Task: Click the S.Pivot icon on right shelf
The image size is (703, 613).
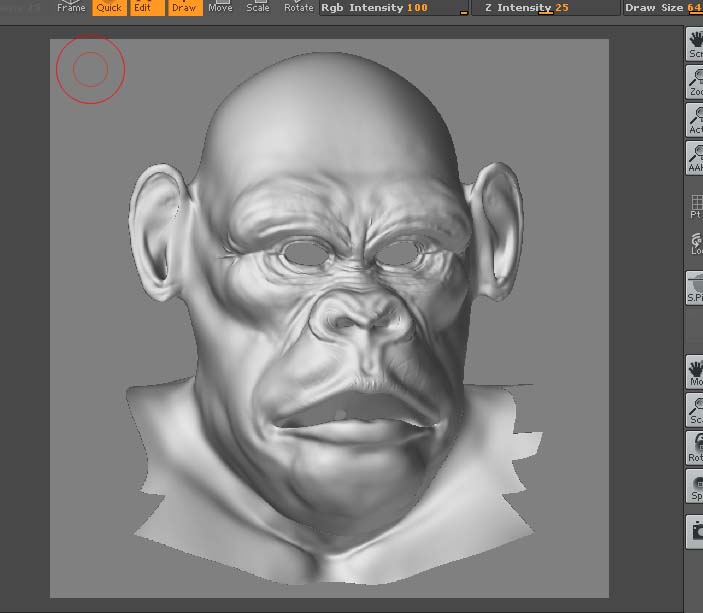Action: [694, 288]
